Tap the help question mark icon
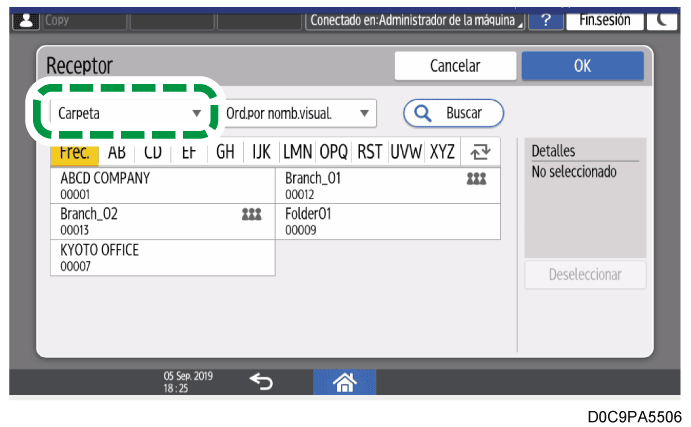 pyautogui.click(x=545, y=19)
